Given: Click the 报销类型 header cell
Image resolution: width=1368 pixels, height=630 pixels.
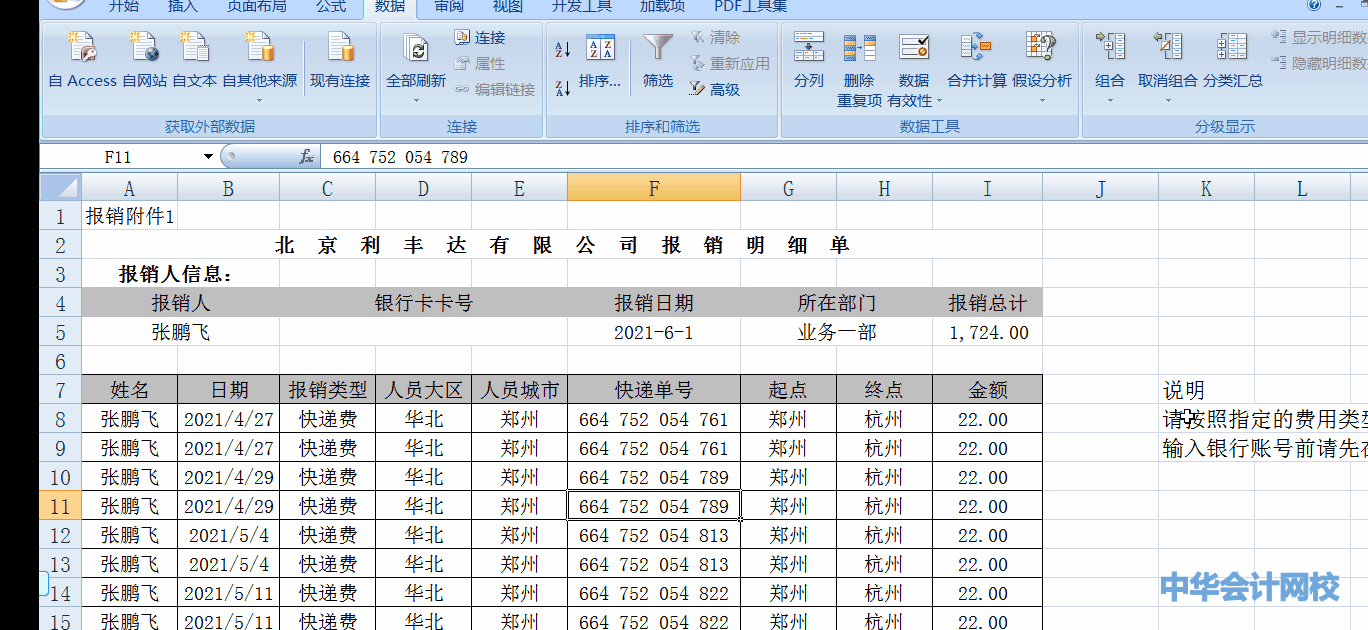Looking at the screenshot, I should [327, 390].
